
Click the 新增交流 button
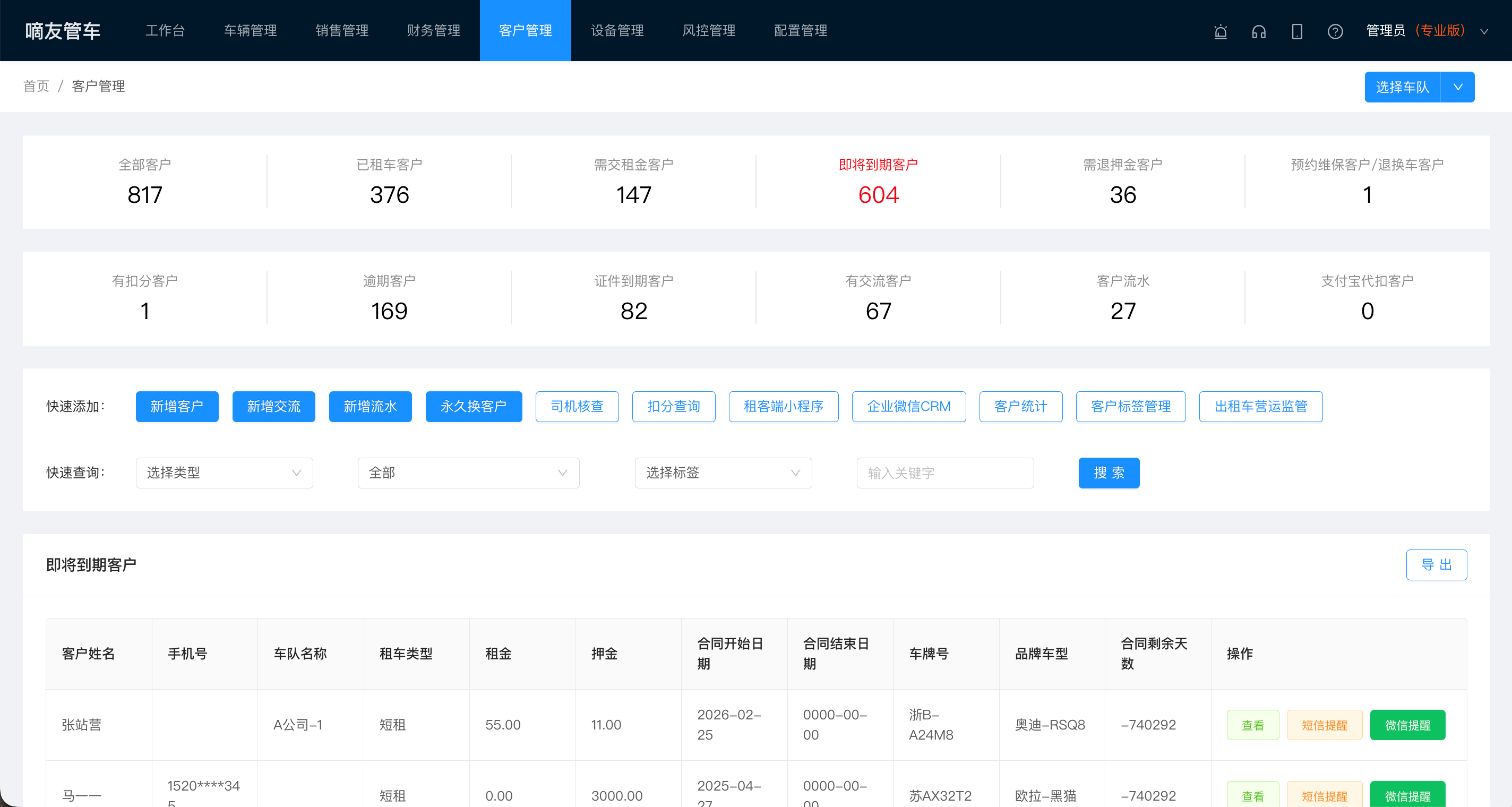[x=273, y=406]
